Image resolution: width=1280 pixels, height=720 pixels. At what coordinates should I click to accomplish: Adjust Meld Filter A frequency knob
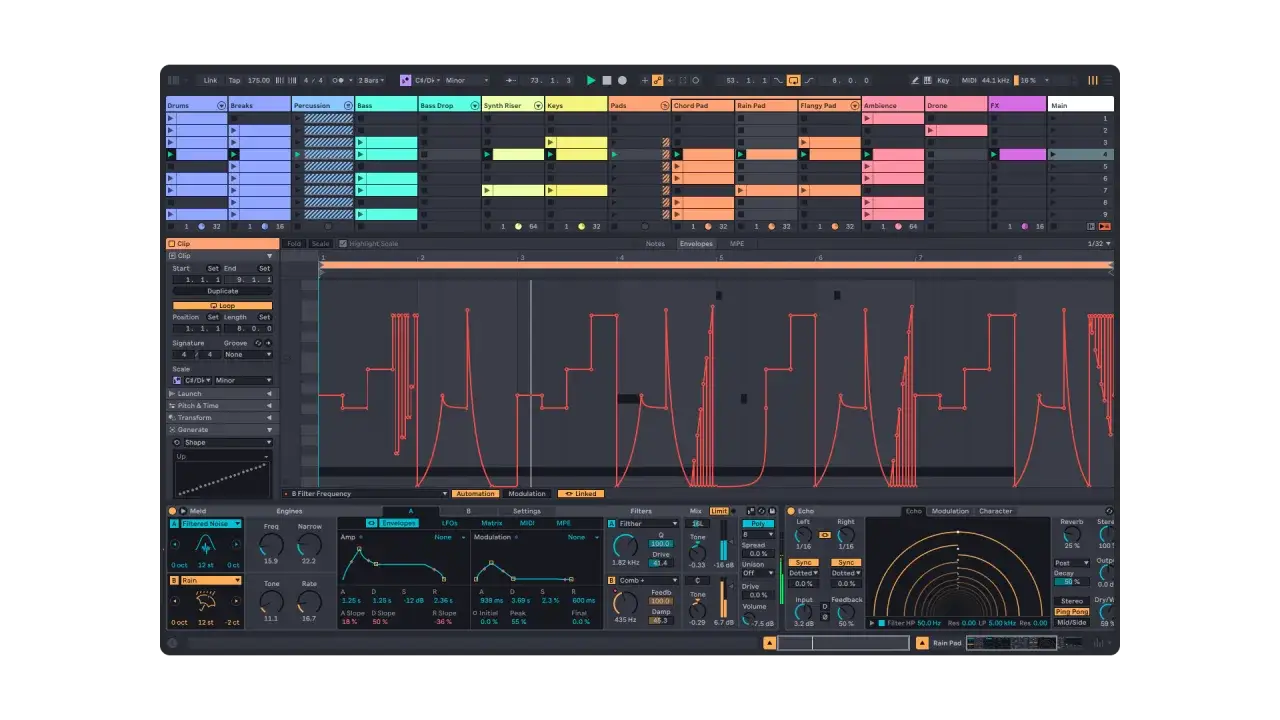click(625, 546)
